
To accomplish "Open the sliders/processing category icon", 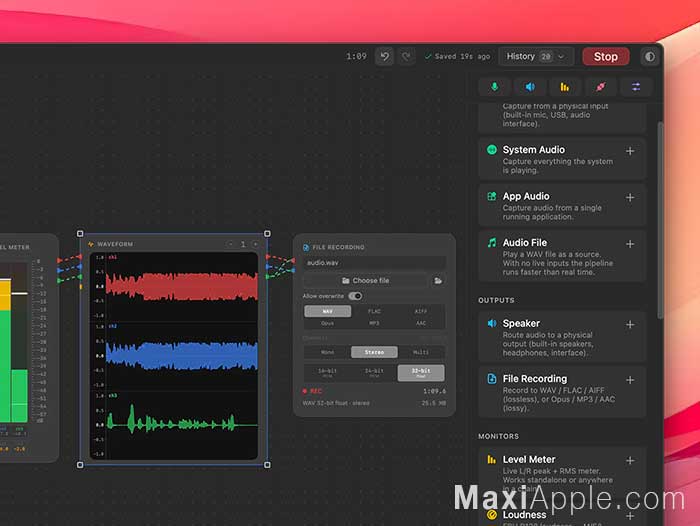I will tap(636, 87).
